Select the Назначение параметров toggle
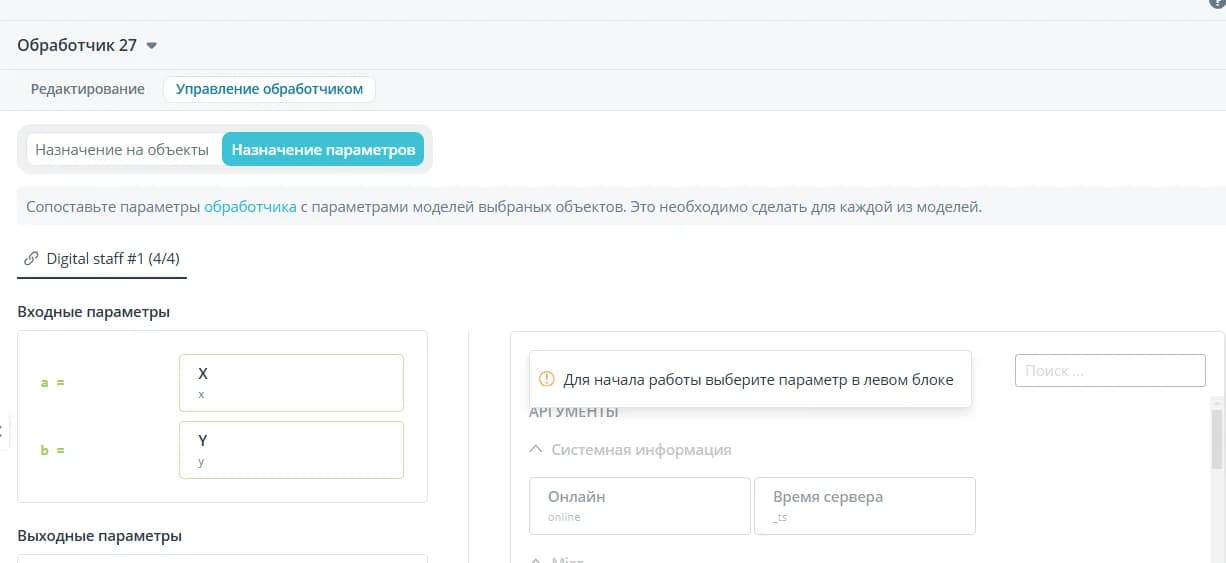This screenshot has height=563, width=1226. 323,150
